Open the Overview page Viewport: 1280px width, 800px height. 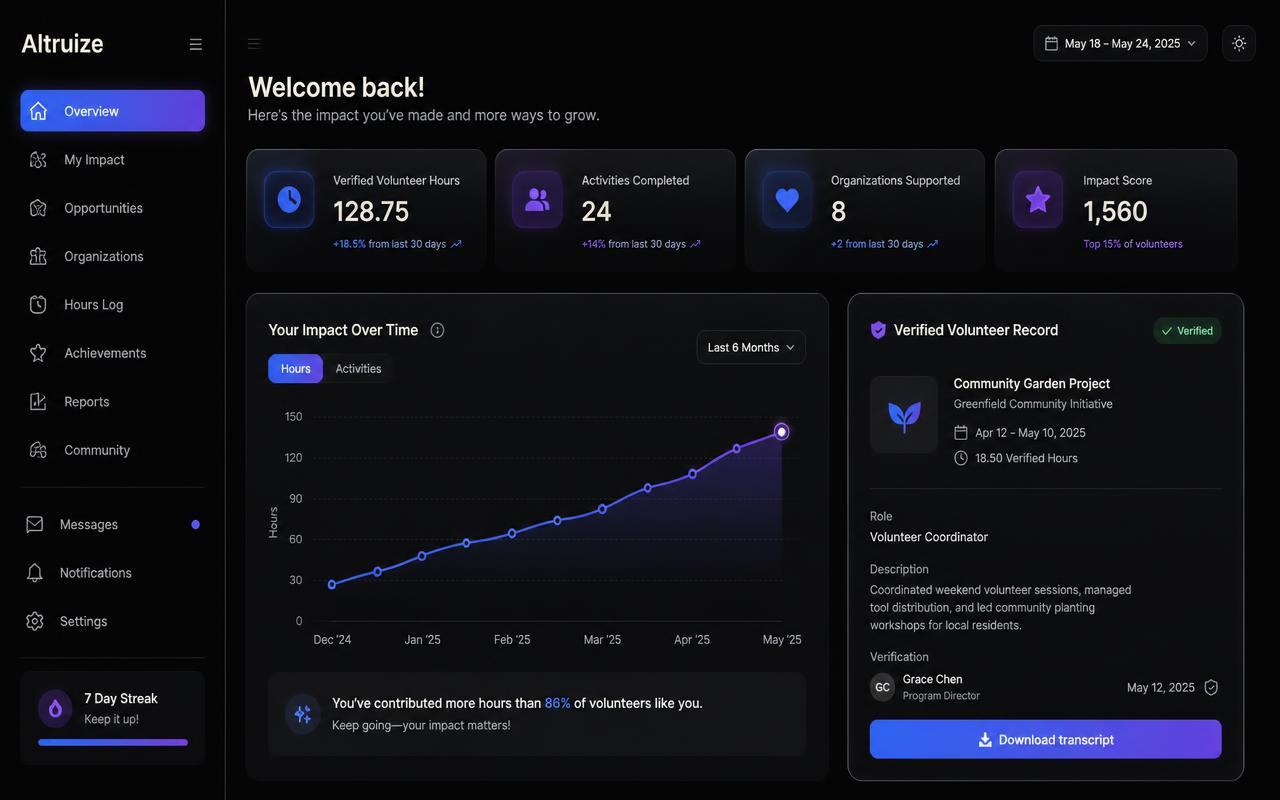click(x=113, y=111)
